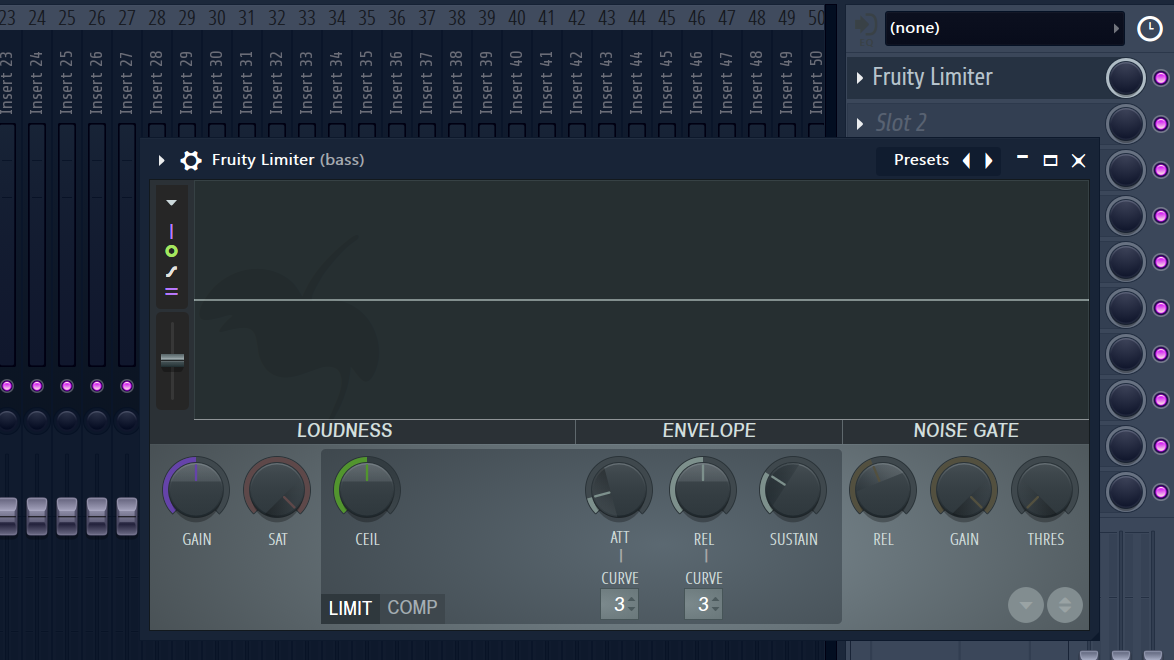Screen dimensions: 1174x660
Task: Select the previous preset arrow
Action: (967, 160)
